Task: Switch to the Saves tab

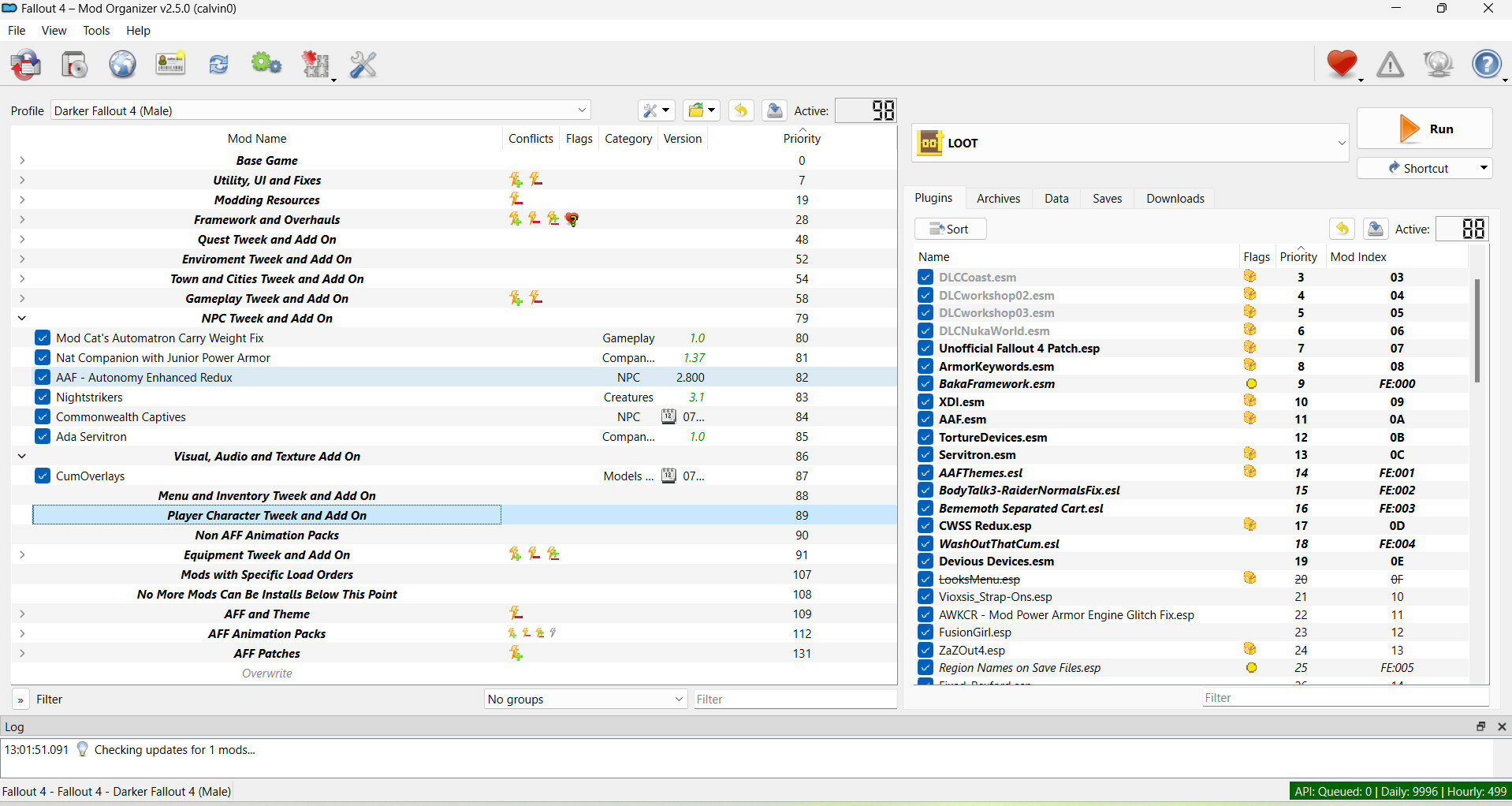Action: (1107, 199)
